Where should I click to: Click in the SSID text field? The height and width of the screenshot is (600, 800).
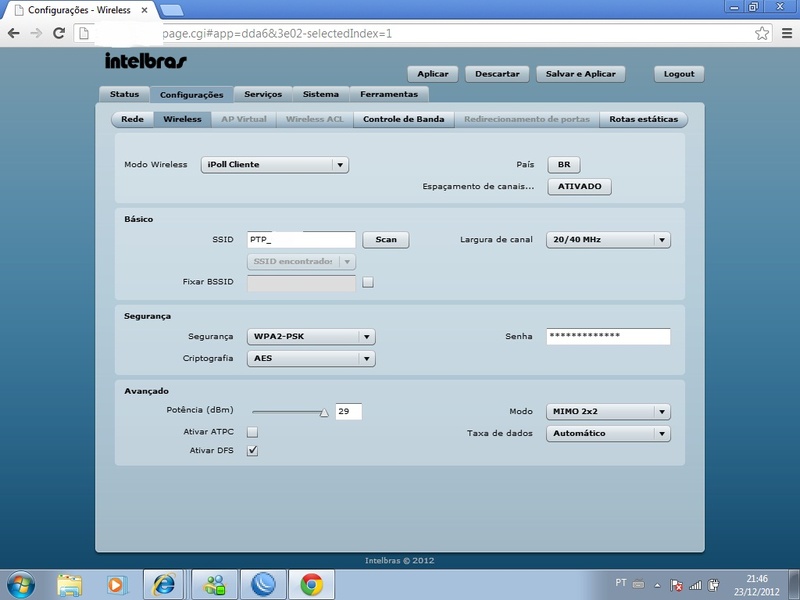[x=301, y=240]
